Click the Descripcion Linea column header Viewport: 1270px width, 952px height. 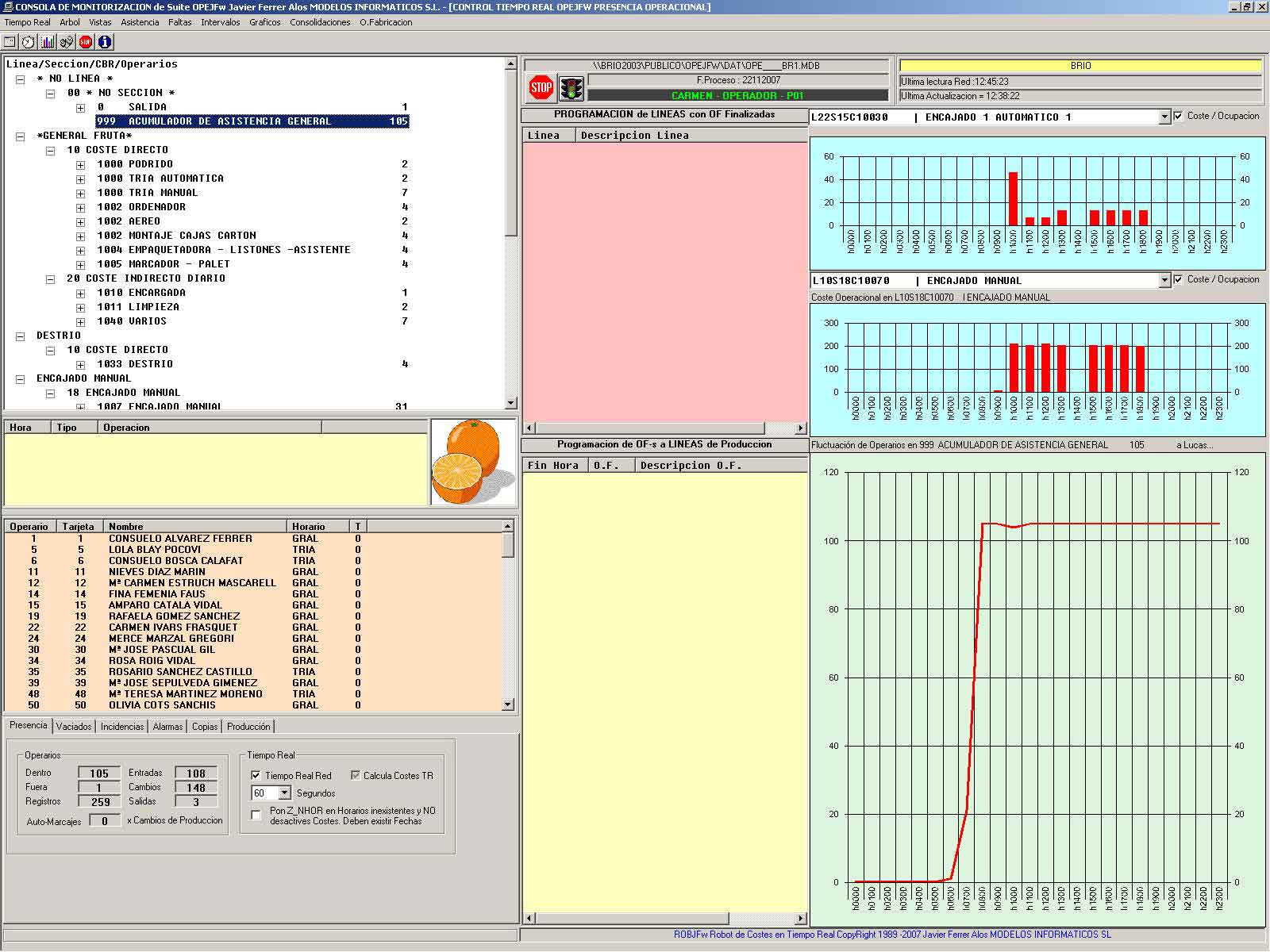(691, 136)
